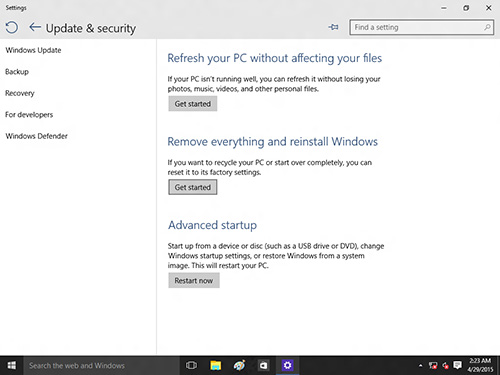Focus the Find a setting search box

[x=422, y=27]
